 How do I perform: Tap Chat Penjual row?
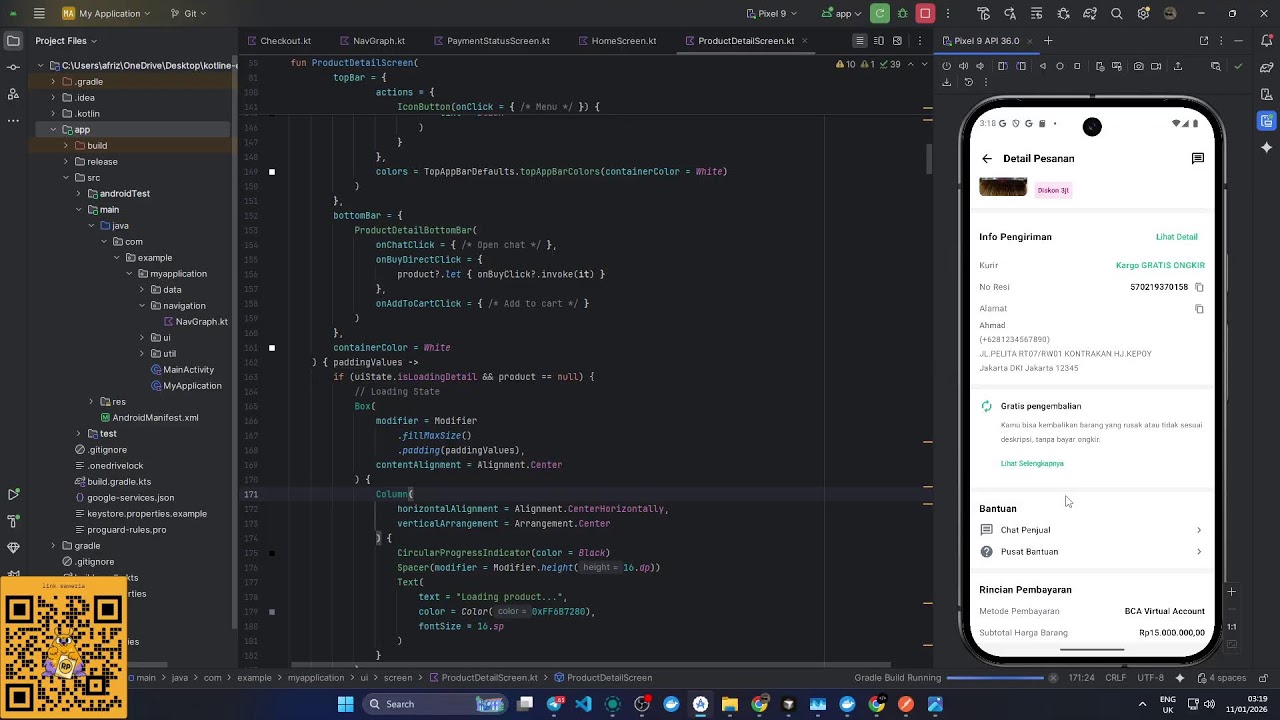click(x=1091, y=530)
